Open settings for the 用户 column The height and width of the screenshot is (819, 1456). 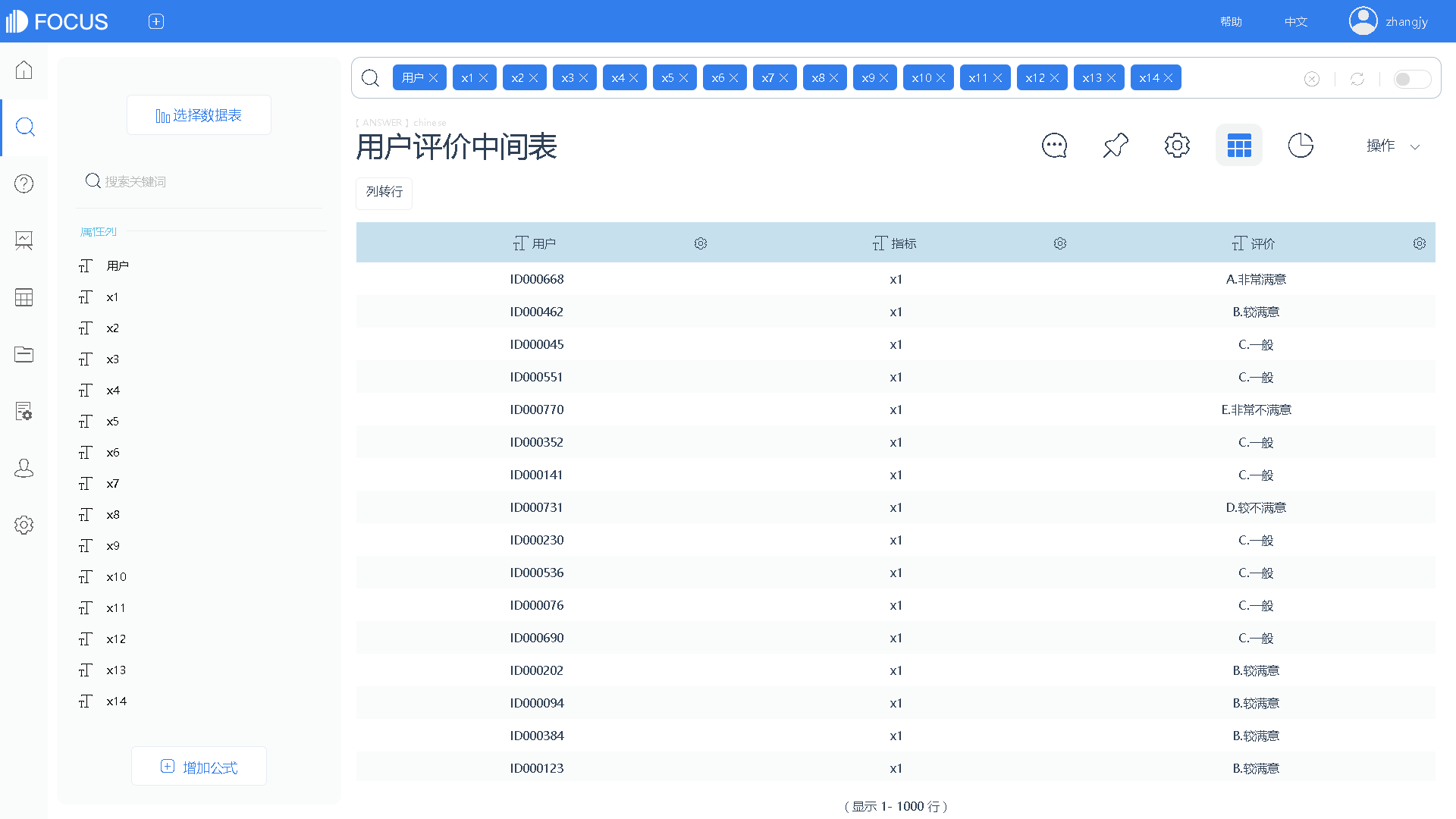pos(701,243)
